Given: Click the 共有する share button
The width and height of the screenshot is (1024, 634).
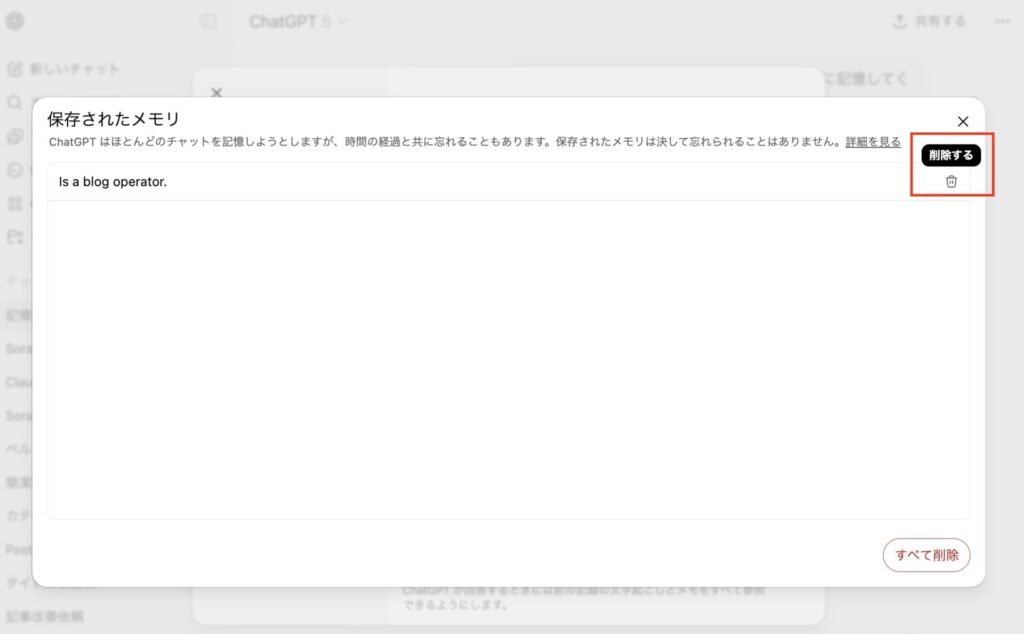Looking at the screenshot, I should (929, 21).
